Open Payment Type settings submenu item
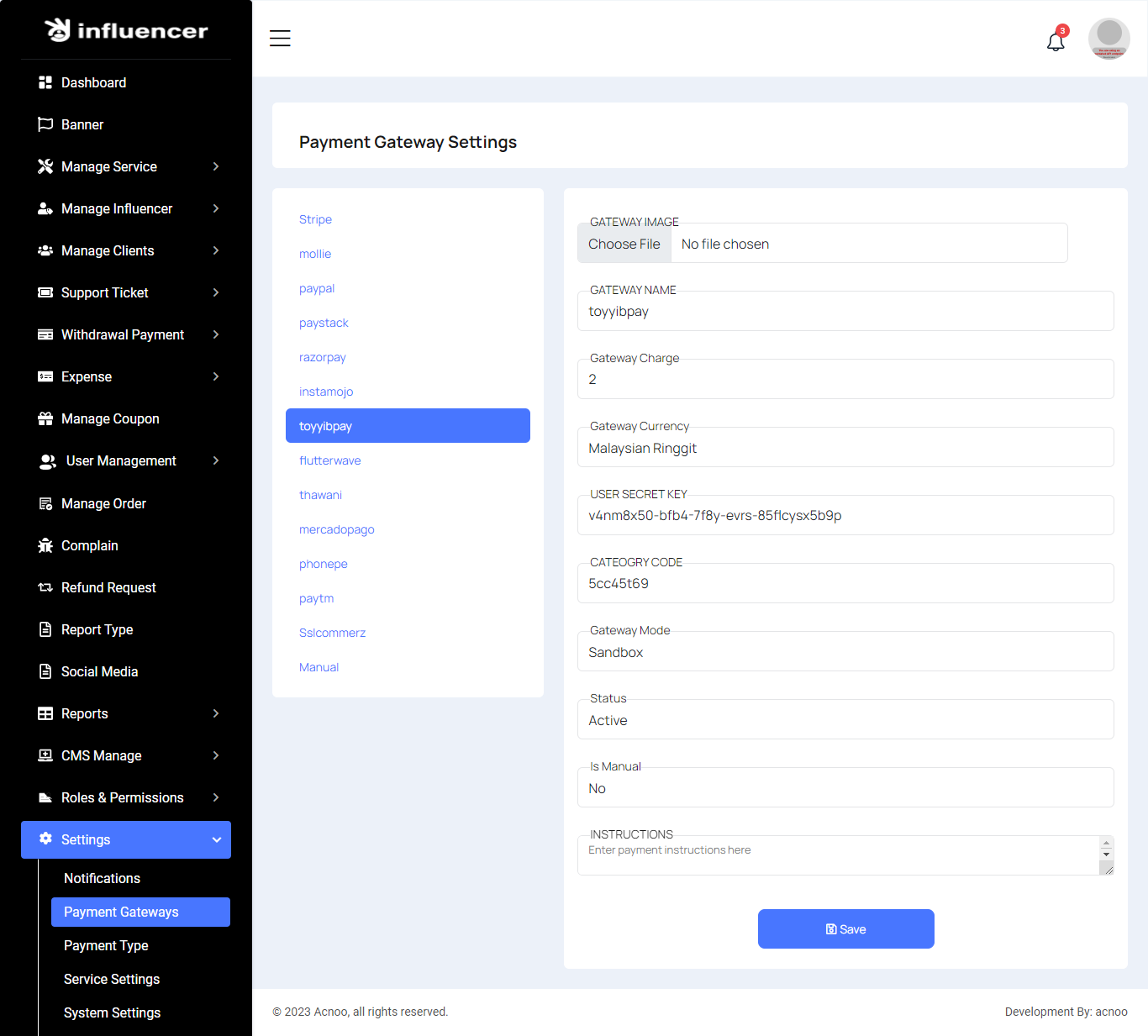The height and width of the screenshot is (1036, 1148). point(106,945)
